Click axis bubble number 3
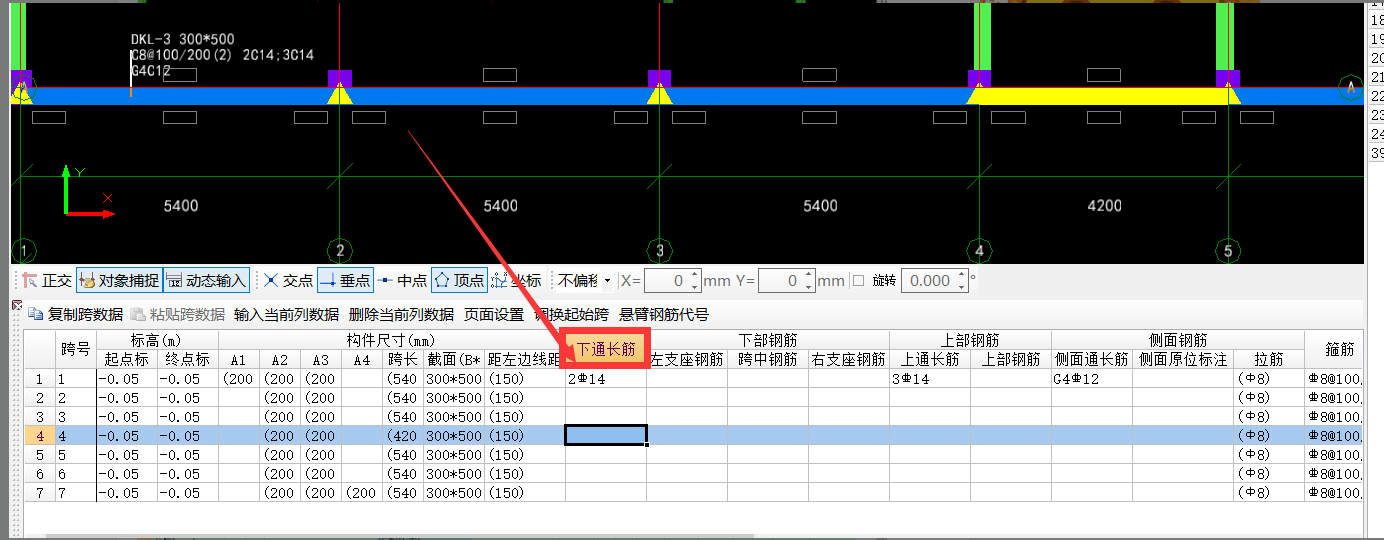 [659, 250]
